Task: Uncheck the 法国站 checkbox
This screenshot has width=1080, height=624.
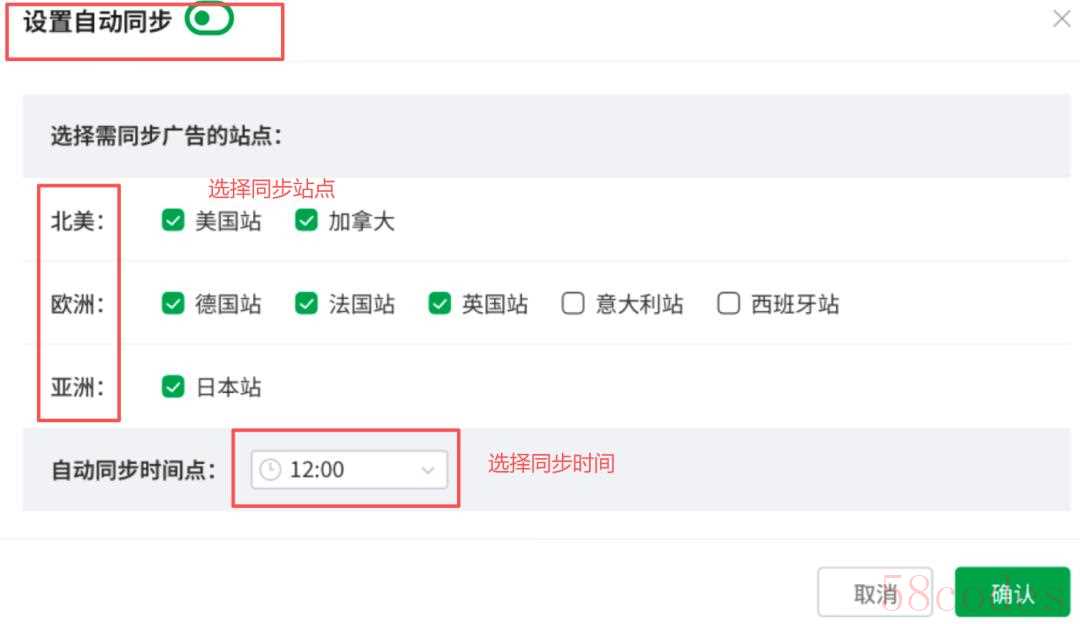Action: [306, 304]
